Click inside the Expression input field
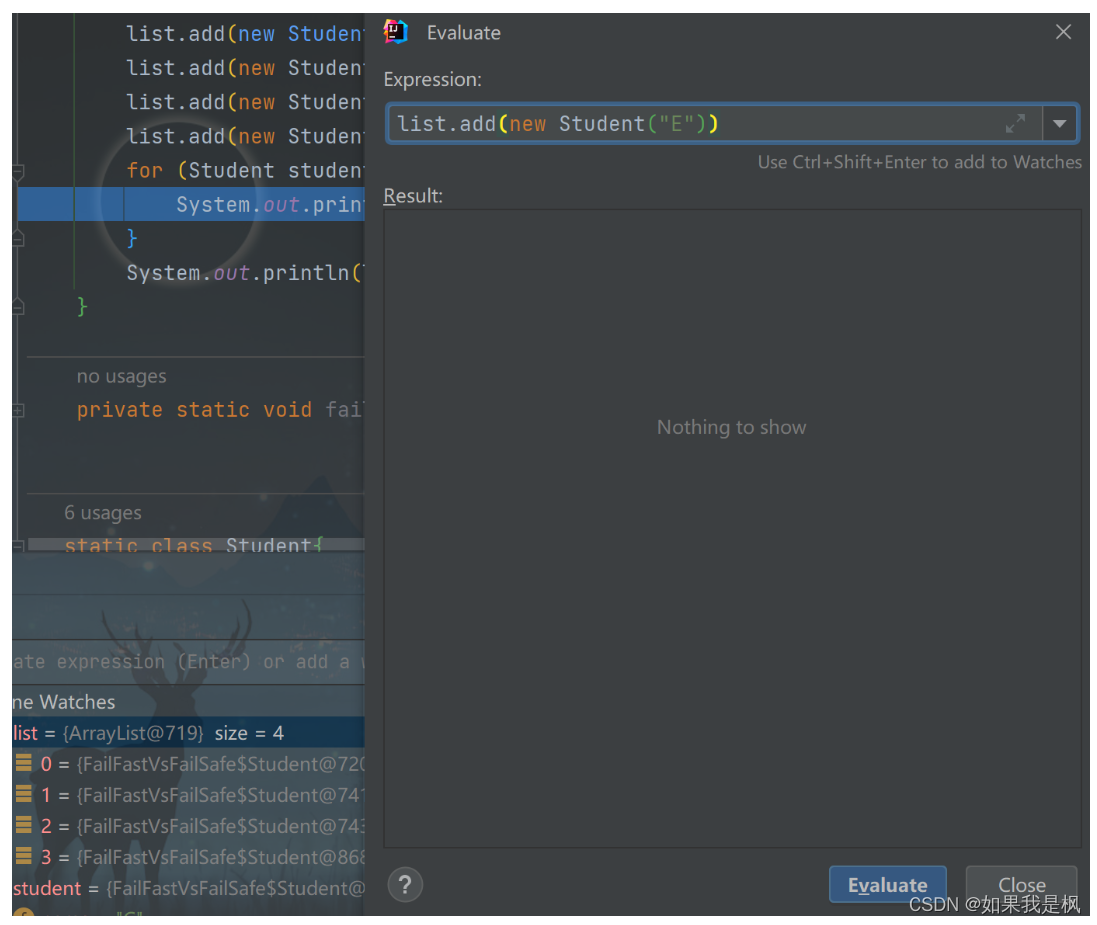Image resolution: width=1097 pixels, height=925 pixels. [x=700, y=123]
